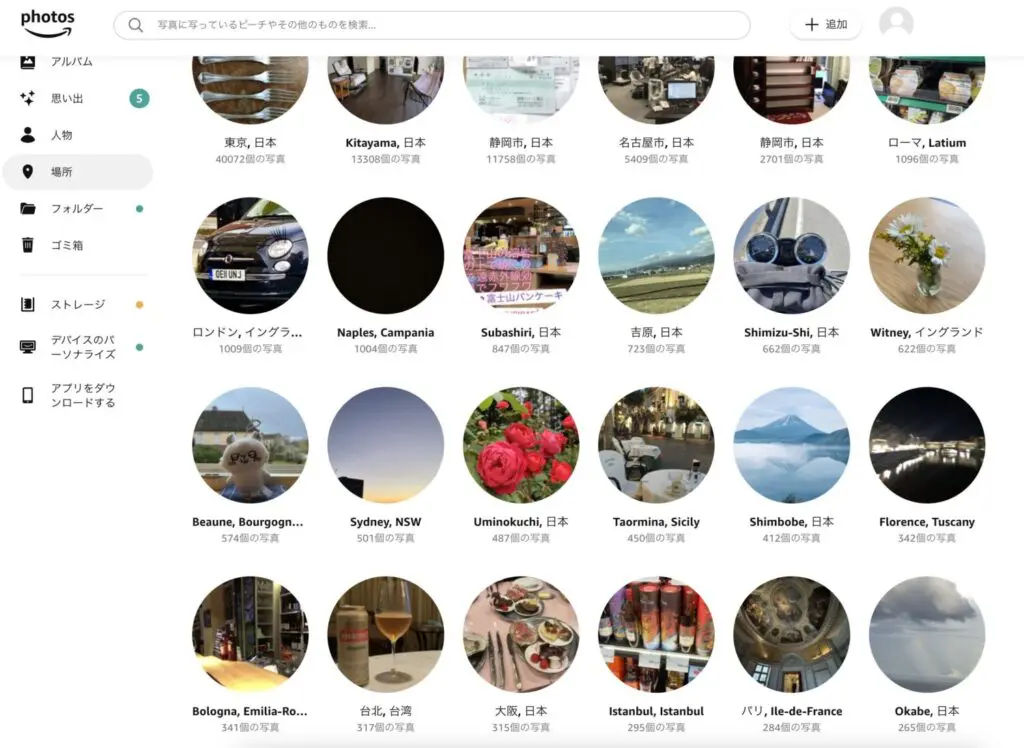1024x748 pixels.
Task: Open the user profile avatar
Action: 896,24
